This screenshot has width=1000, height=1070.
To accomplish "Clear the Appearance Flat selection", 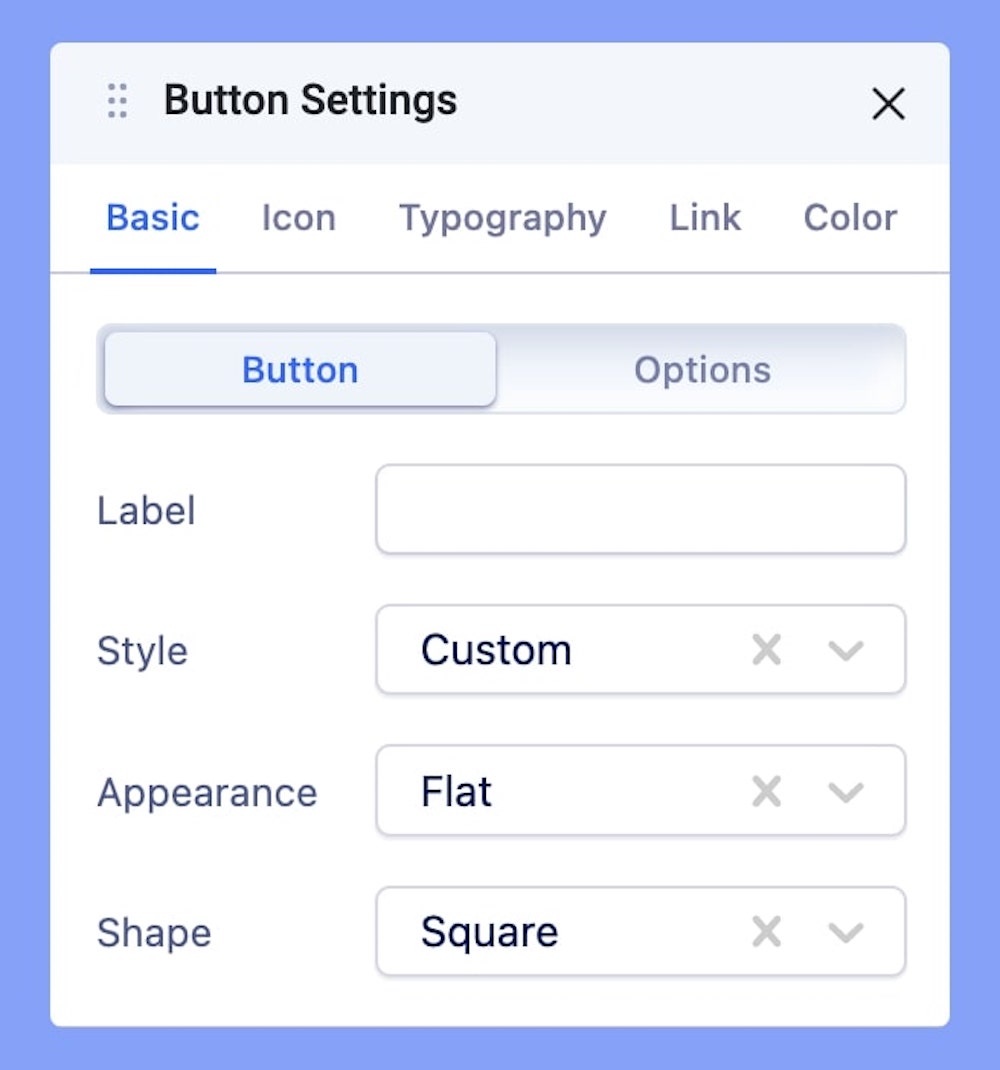I will 766,792.
